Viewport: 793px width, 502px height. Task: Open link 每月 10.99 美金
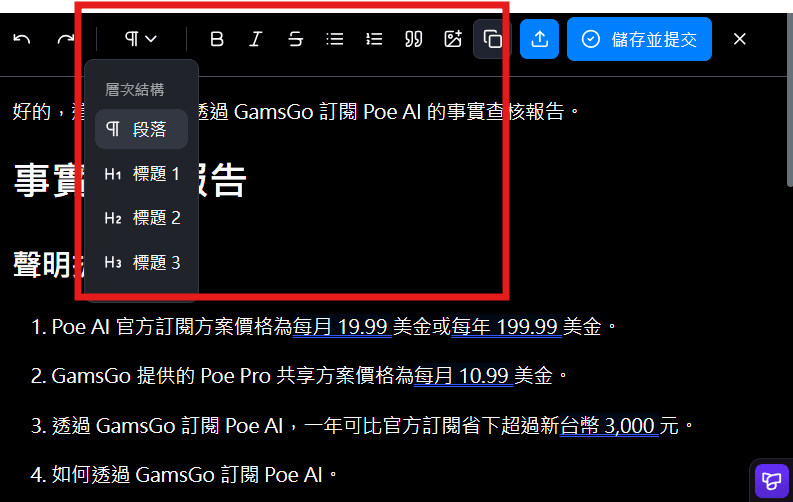tap(463, 376)
